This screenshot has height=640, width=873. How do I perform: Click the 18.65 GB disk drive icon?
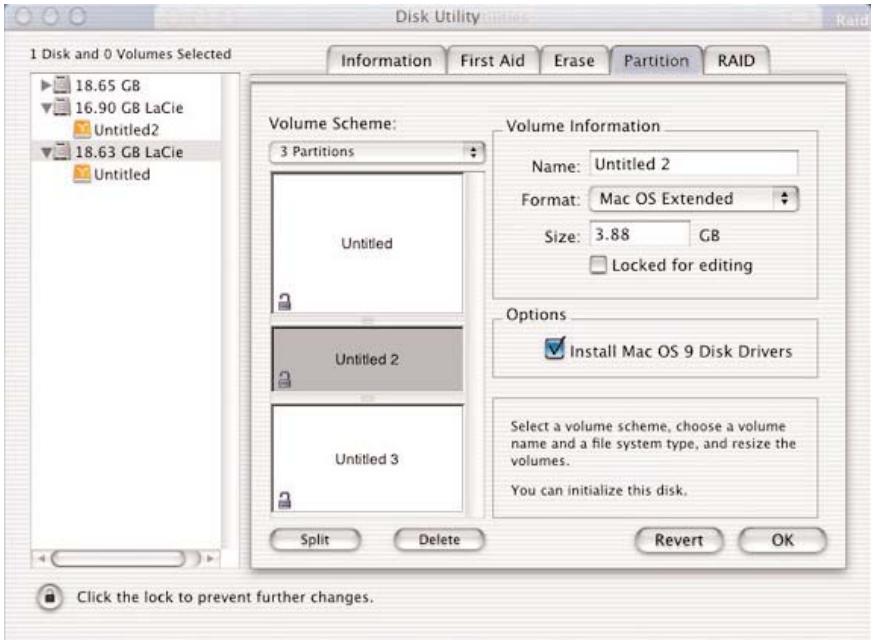(62, 85)
